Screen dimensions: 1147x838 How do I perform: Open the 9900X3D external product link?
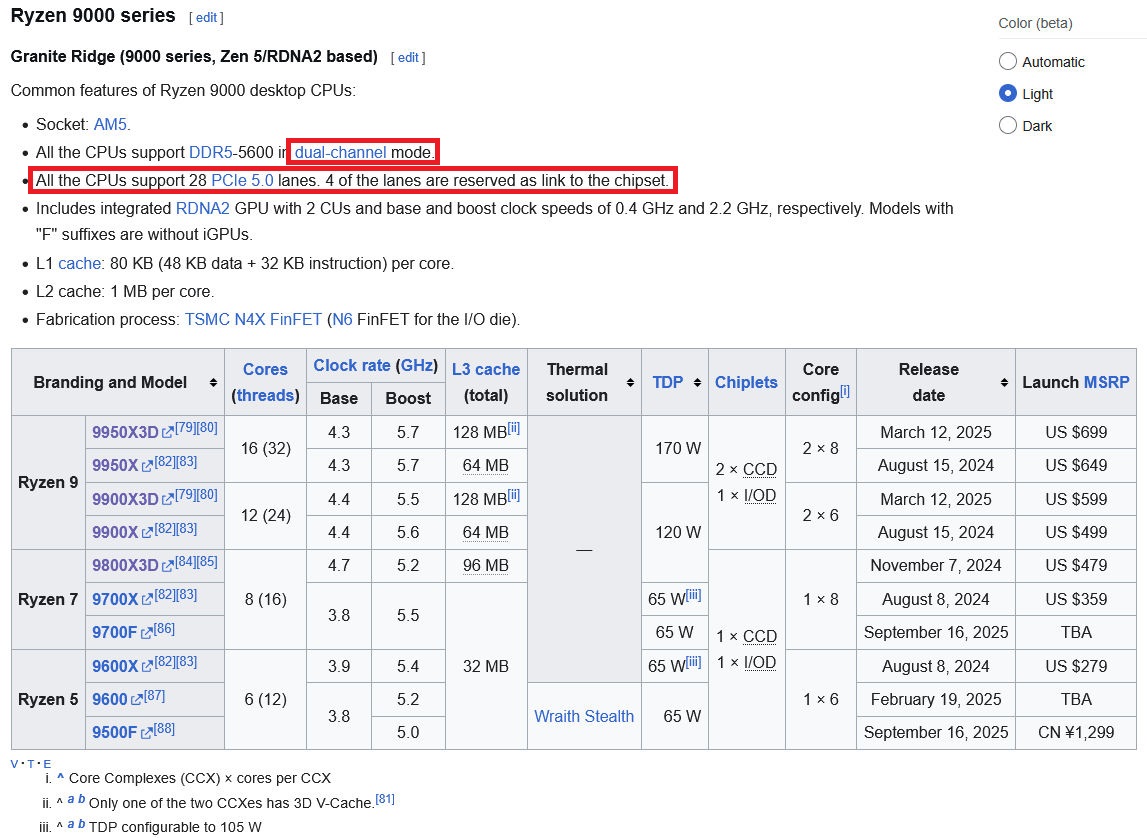(x=132, y=499)
